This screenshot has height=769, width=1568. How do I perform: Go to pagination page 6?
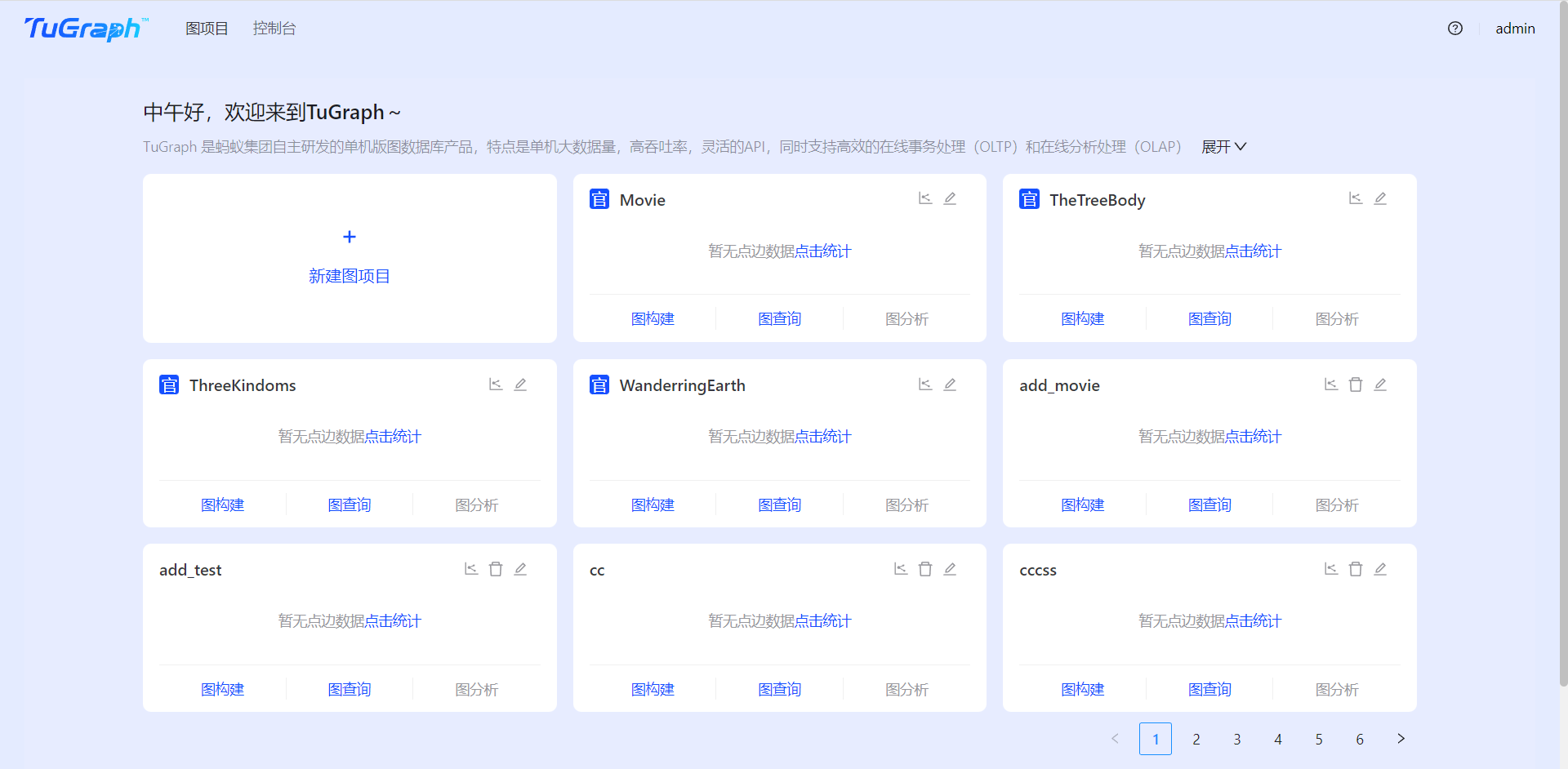point(1360,739)
